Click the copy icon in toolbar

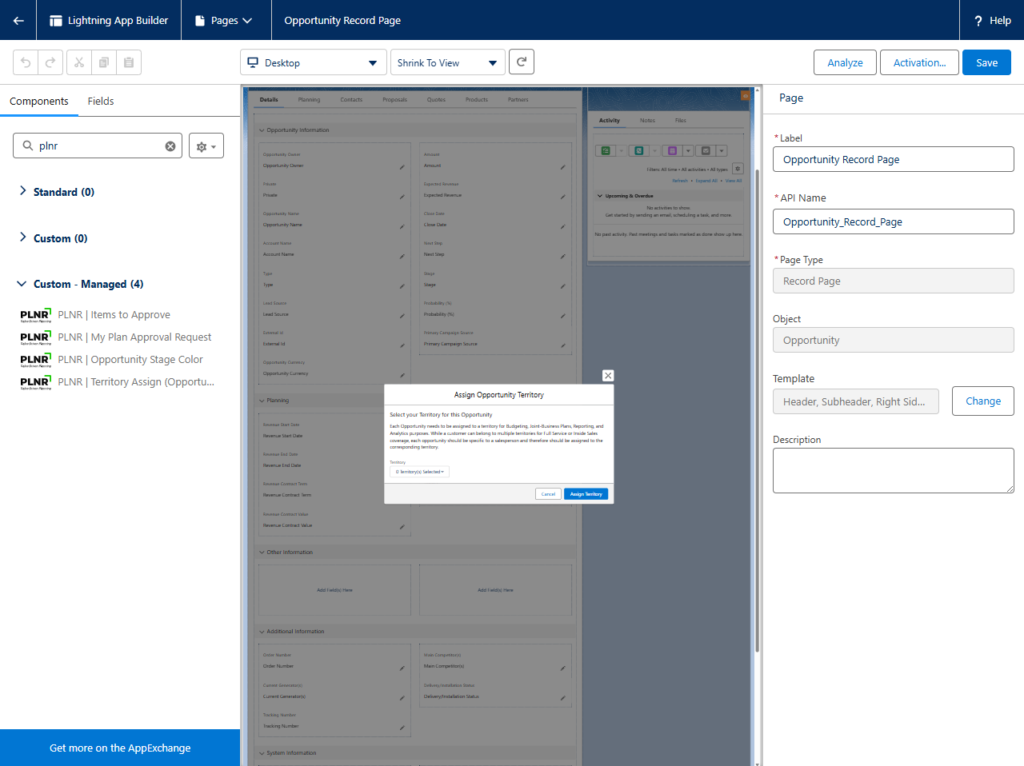[104, 63]
